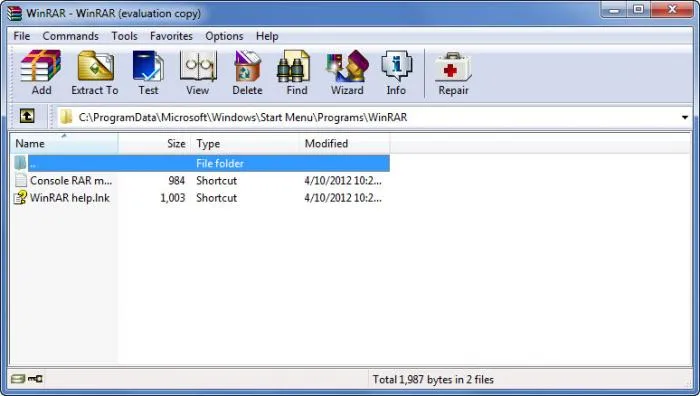Screen dimensions: 700x396
Task: Click modified date of WinRAR help.lnk row
Action: point(343,198)
